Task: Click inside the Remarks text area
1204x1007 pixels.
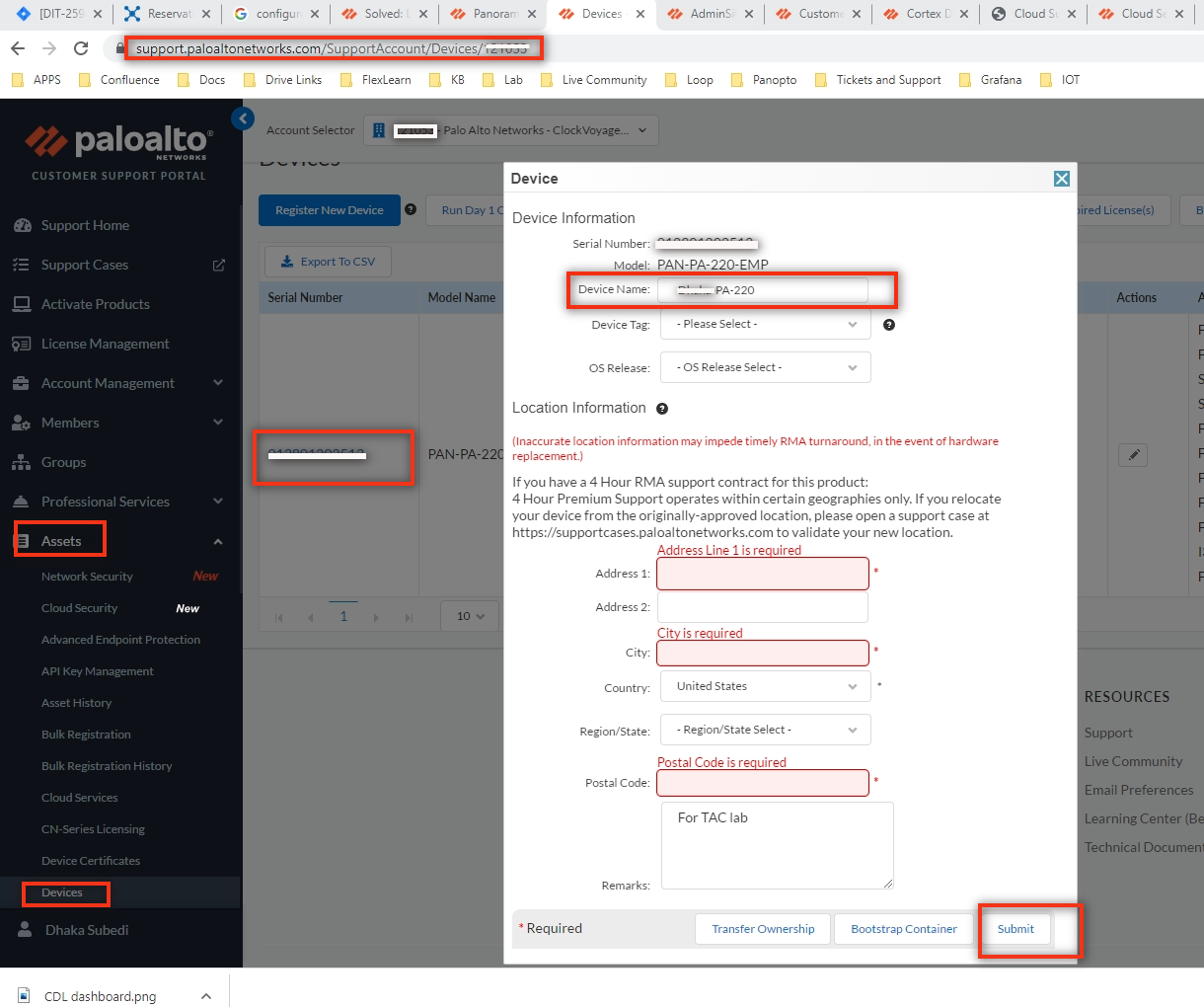Action: coord(777,845)
